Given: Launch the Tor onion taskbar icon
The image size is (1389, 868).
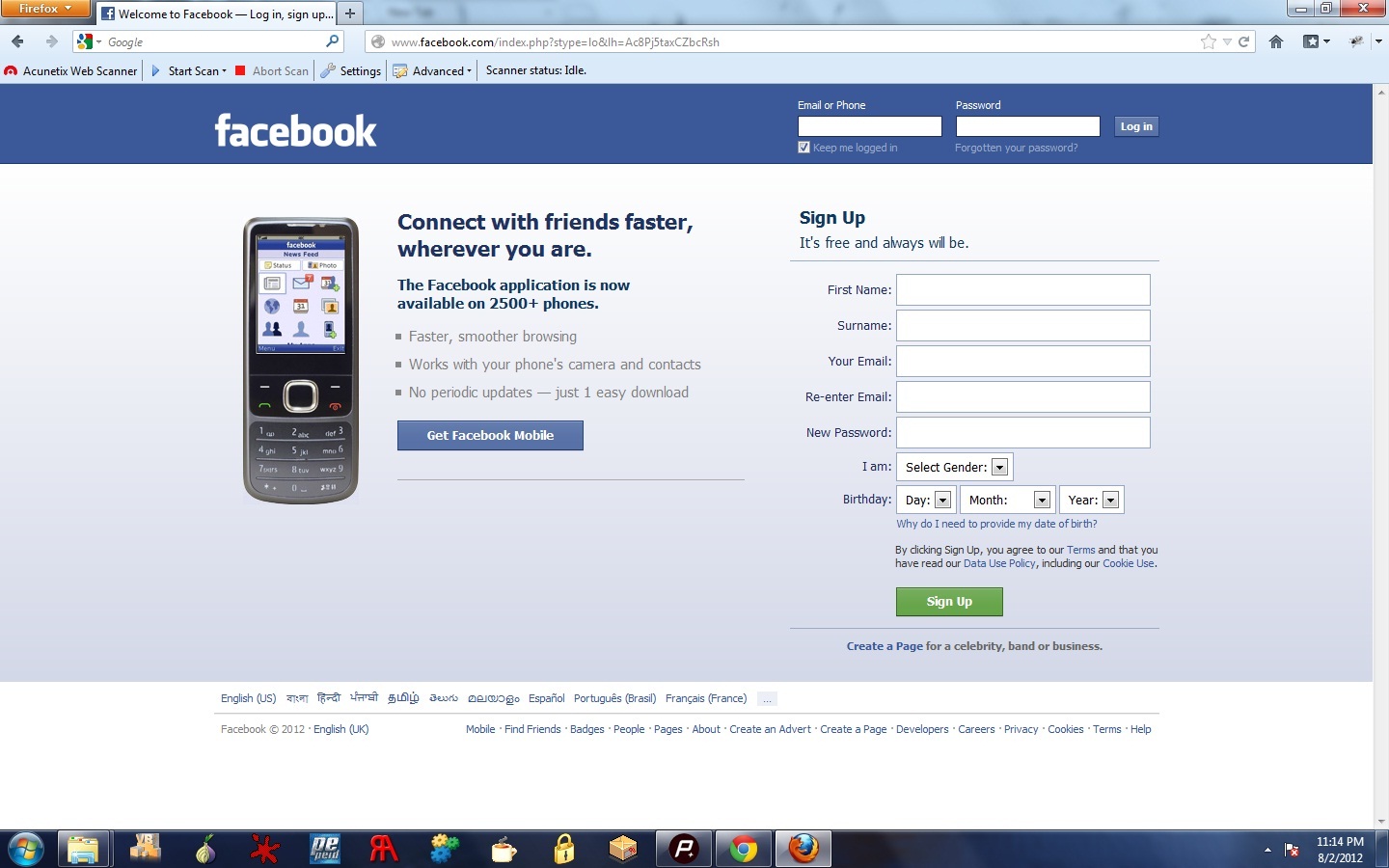Looking at the screenshot, I should pyautogui.click(x=204, y=850).
